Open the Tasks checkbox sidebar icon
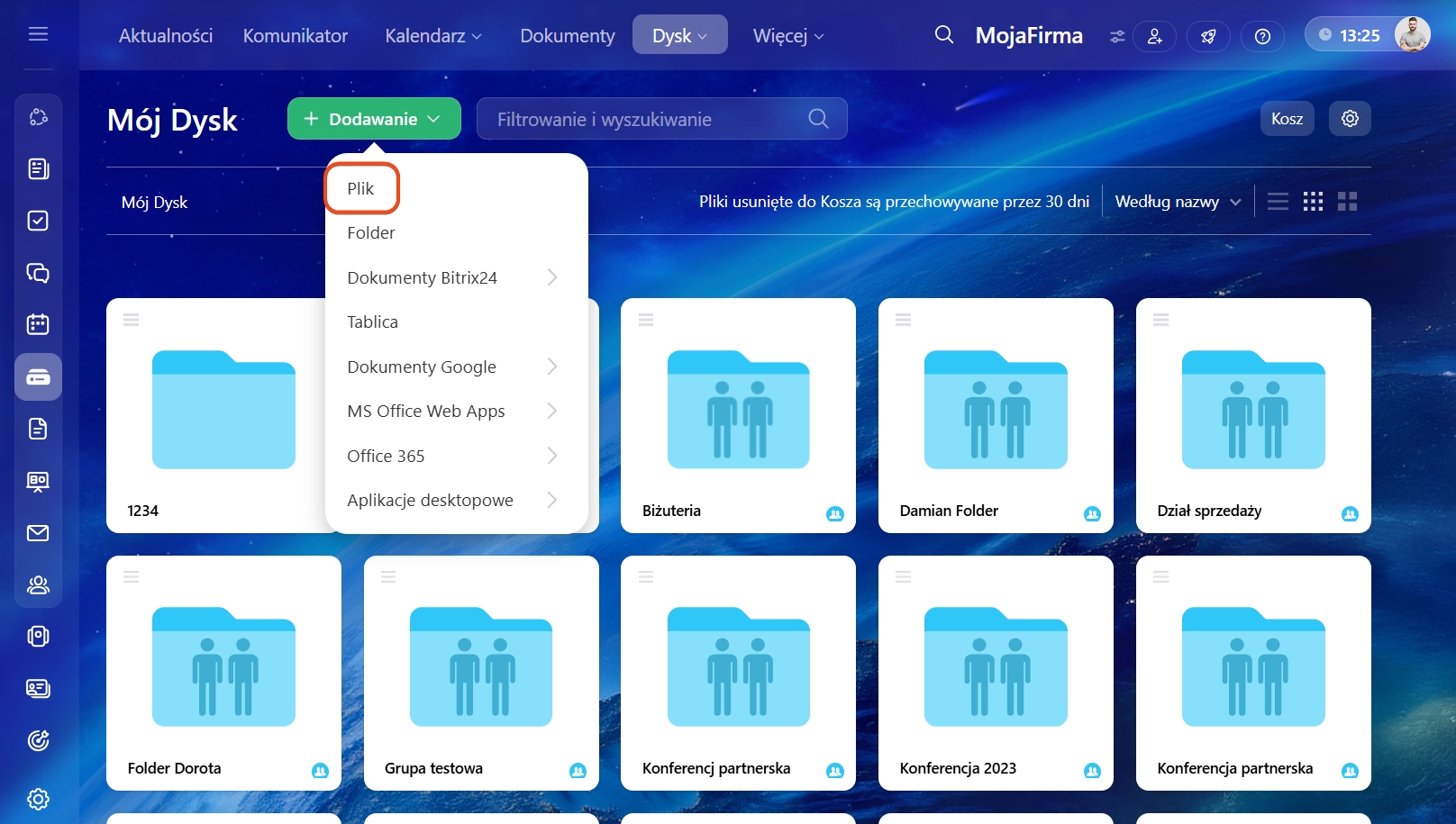Viewport: 1456px width, 824px height. [38, 221]
